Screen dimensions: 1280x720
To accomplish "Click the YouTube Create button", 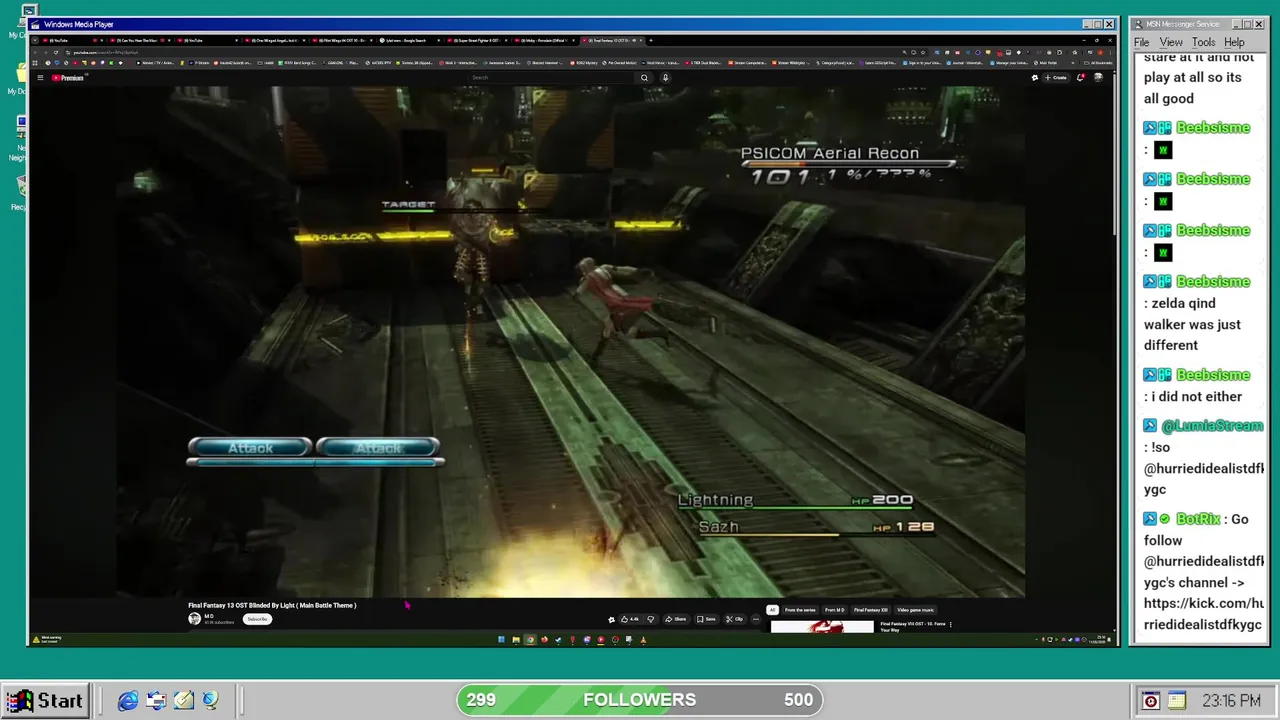I will click(x=1057, y=77).
